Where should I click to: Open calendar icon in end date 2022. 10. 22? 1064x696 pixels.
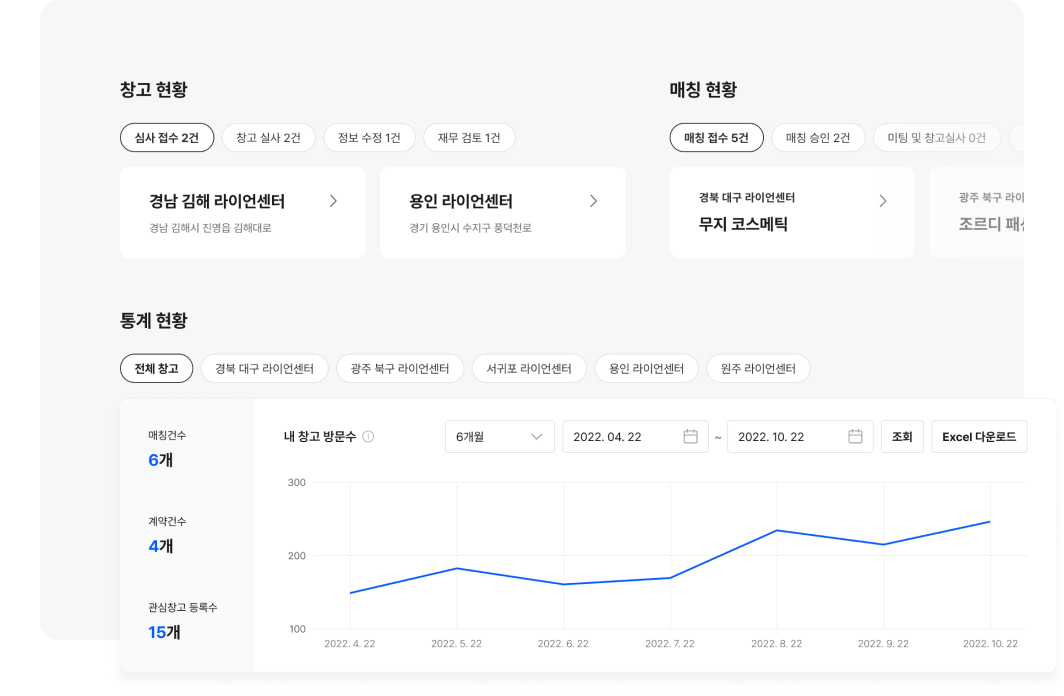pyautogui.click(x=855, y=437)
